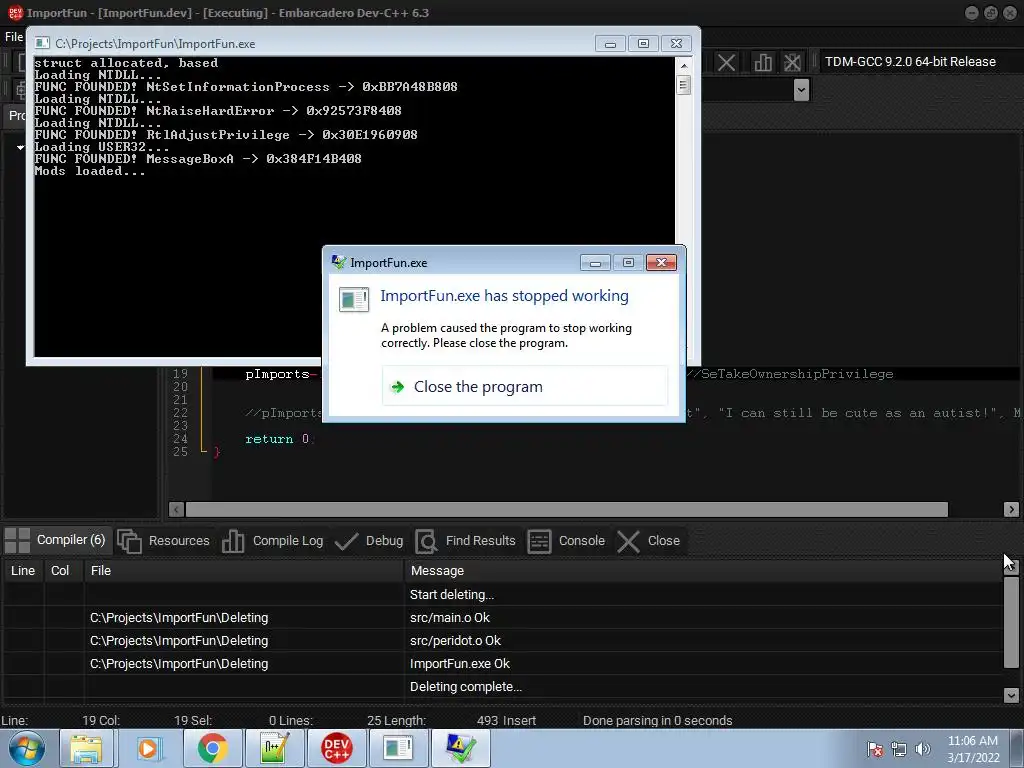Select the 'ImportFun.exe Ok' message row
Screen dimensions: 1024x768
(x=503, y=664)
